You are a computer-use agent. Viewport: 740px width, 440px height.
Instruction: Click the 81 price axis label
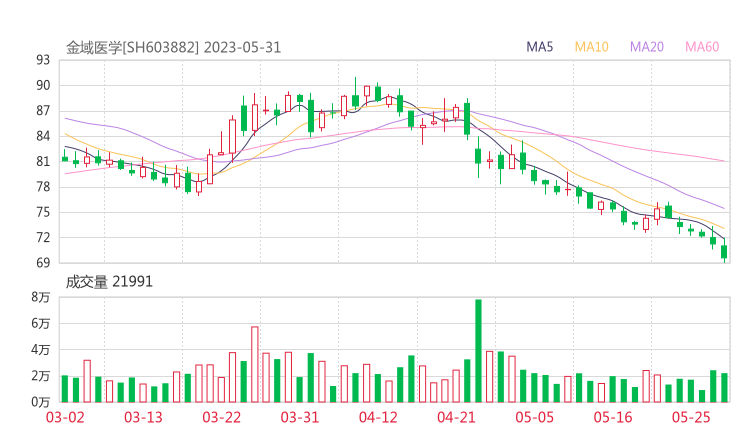[x=43, y=162]
